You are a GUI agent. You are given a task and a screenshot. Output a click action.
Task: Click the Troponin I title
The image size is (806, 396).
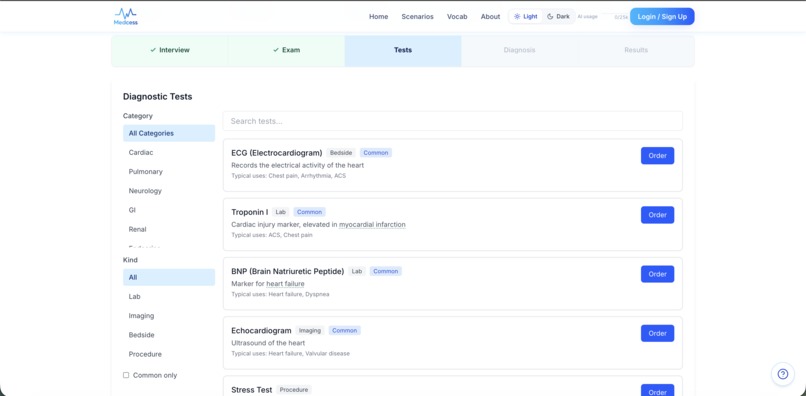[249, 212]
